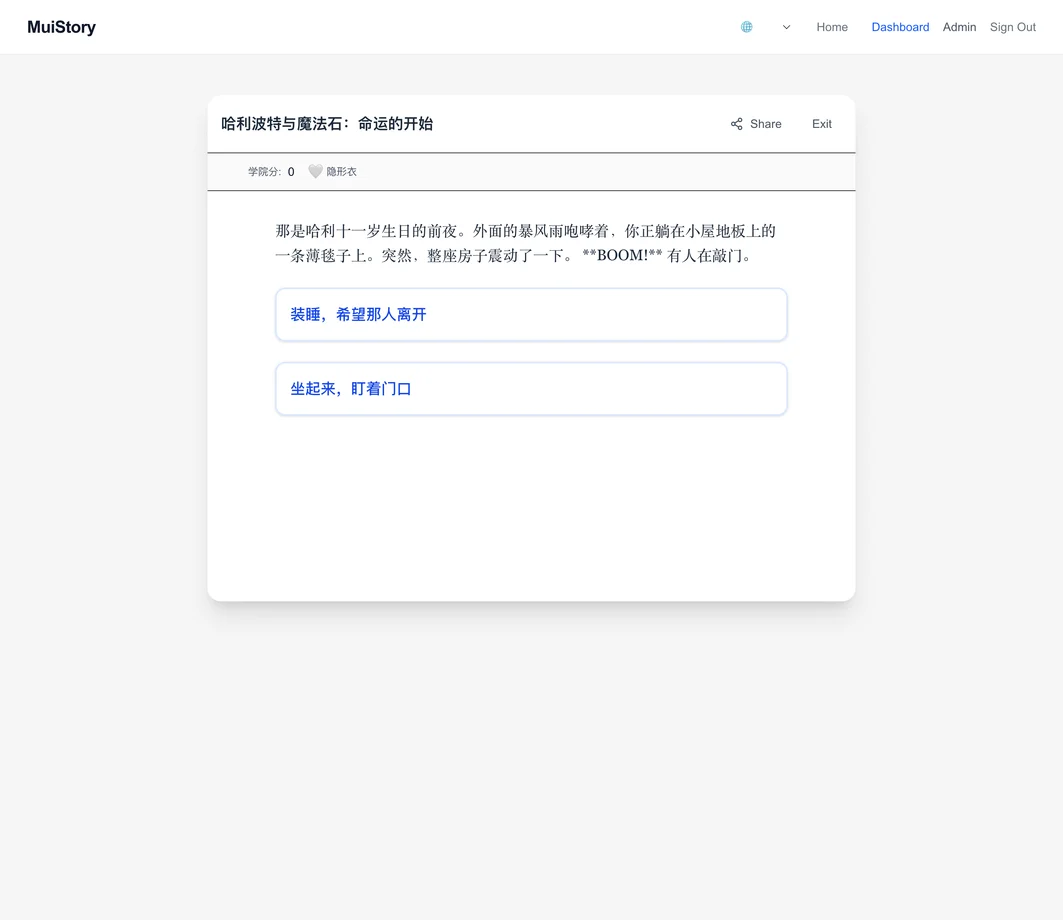Click the story's first line 那是哈利十一岁生日
Image resolution: width=1063 pixels, height=920 pixels.
(525, 231)
